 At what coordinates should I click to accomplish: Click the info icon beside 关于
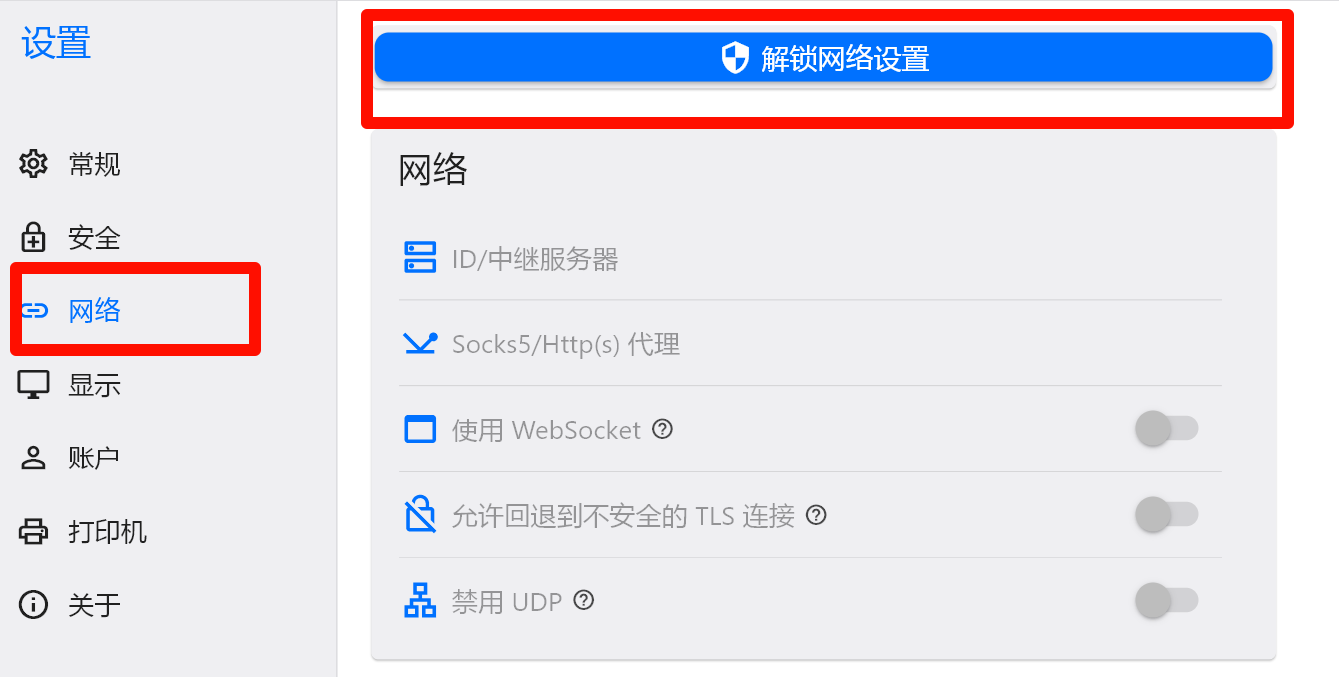(34, 604)
